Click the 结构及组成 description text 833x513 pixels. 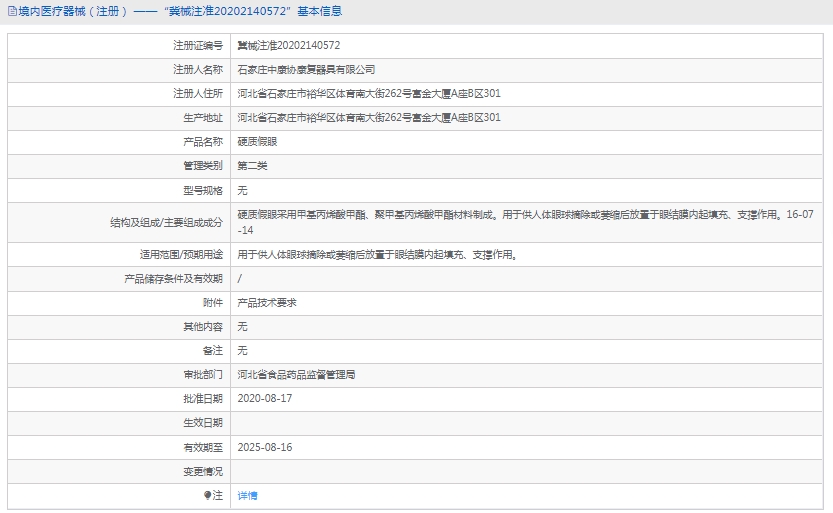tap(500, 214)
